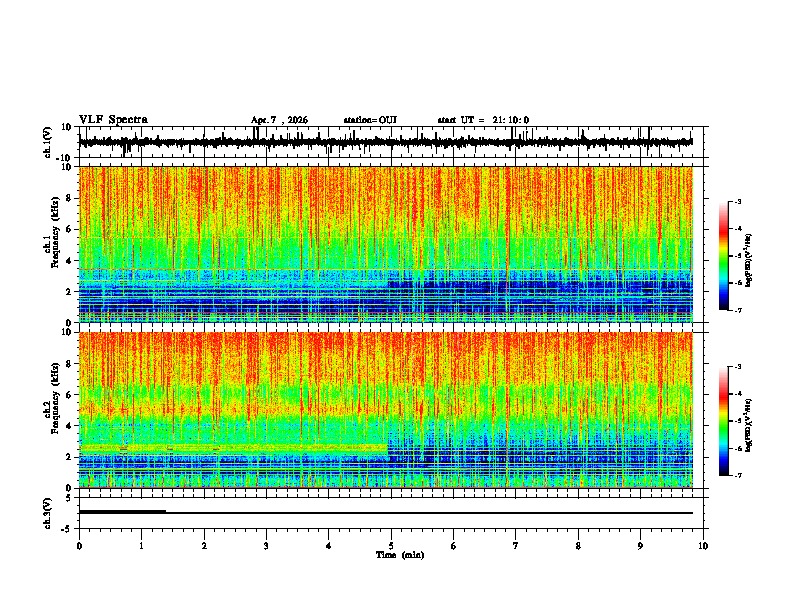
Task: Click the ch.1(V) waveform axis label
Action: coord(48,142)
